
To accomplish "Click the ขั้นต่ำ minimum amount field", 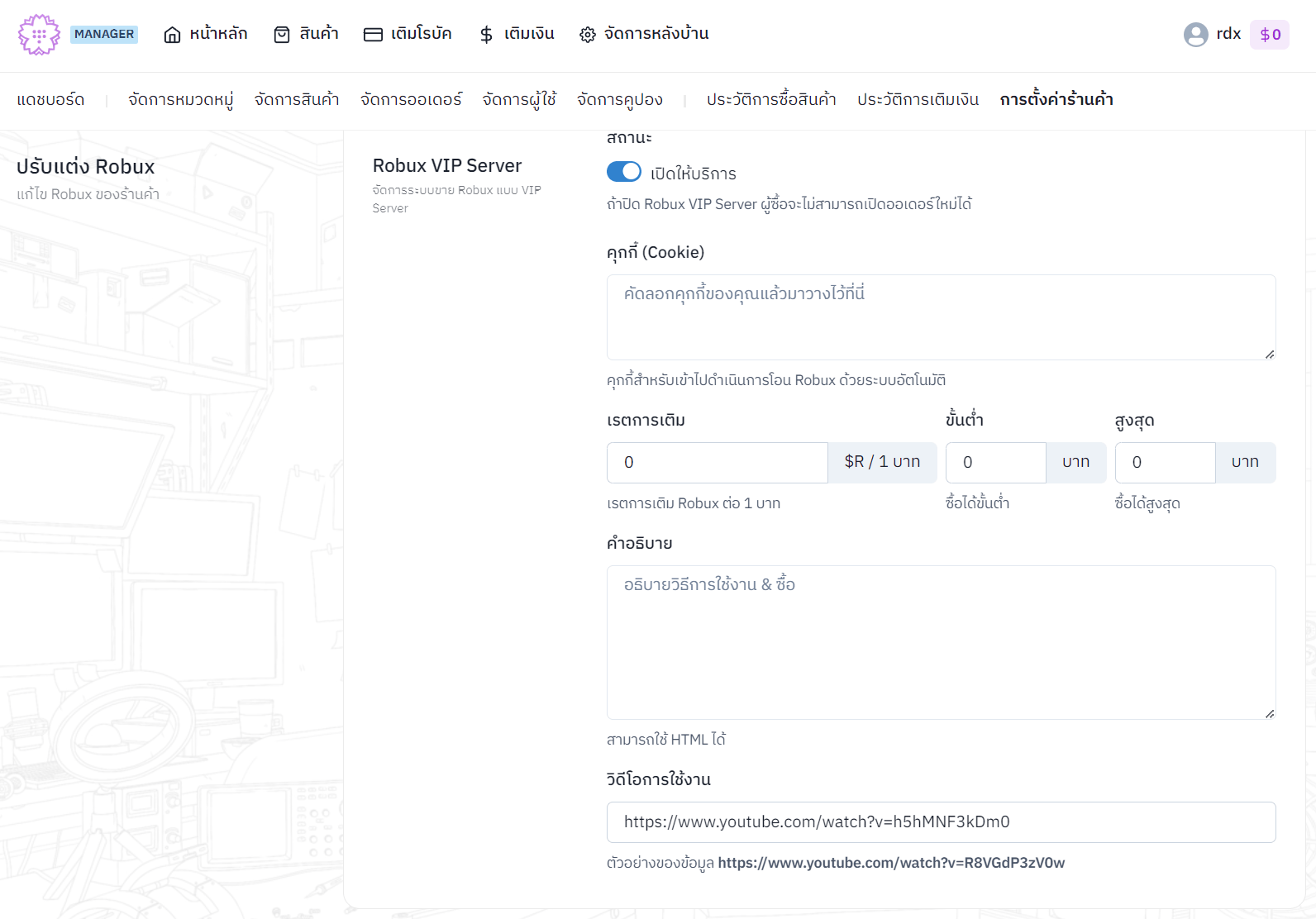I will [995, 463].
